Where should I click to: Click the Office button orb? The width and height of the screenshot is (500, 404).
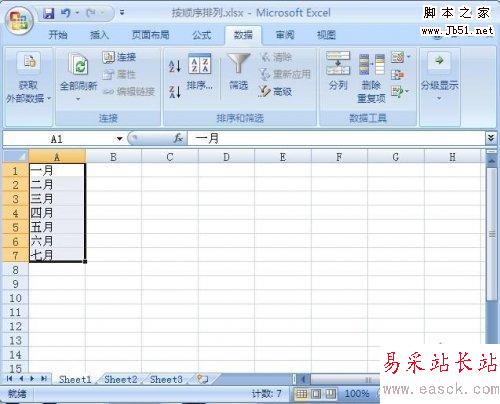tap(19, 21)
